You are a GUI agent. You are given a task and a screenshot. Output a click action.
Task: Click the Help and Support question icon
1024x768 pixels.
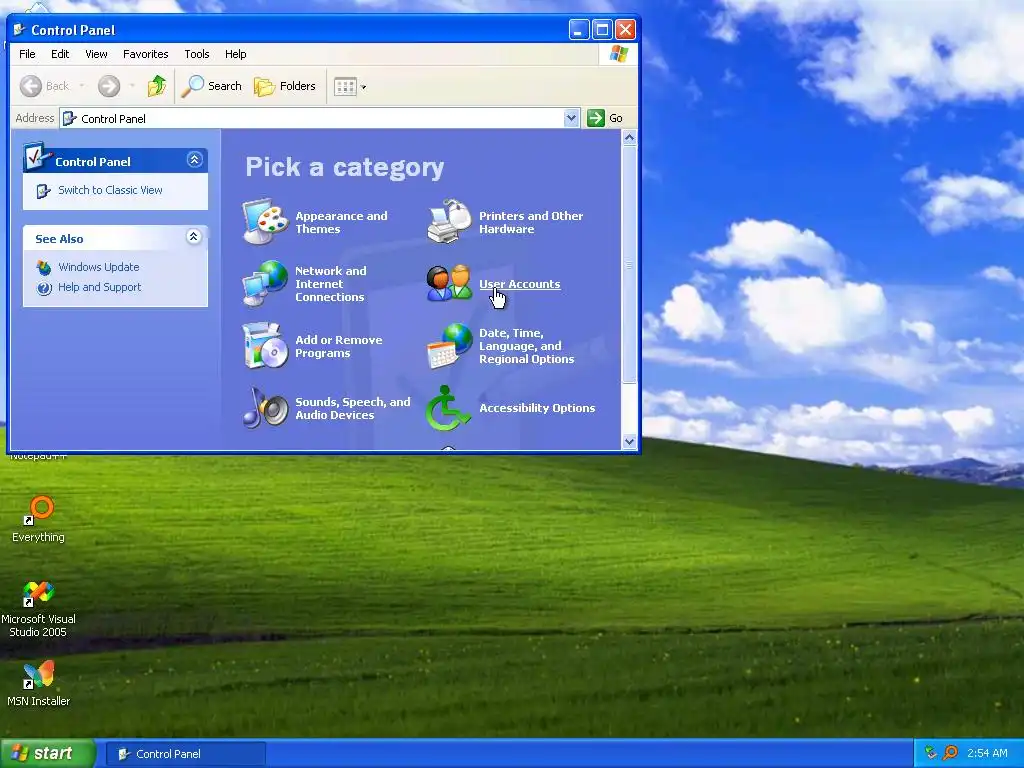[x=44, y=287]
